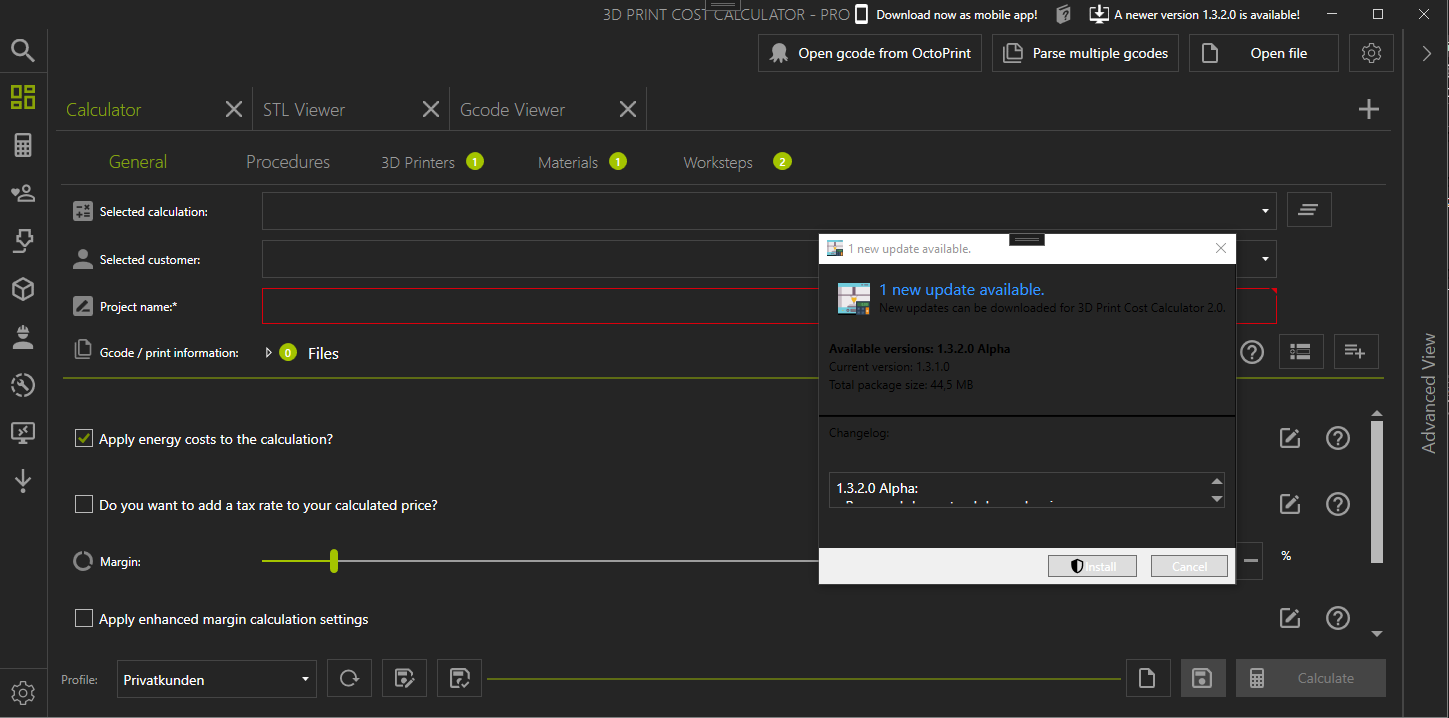Open the search icon in the left sidebar

[23, 50]
